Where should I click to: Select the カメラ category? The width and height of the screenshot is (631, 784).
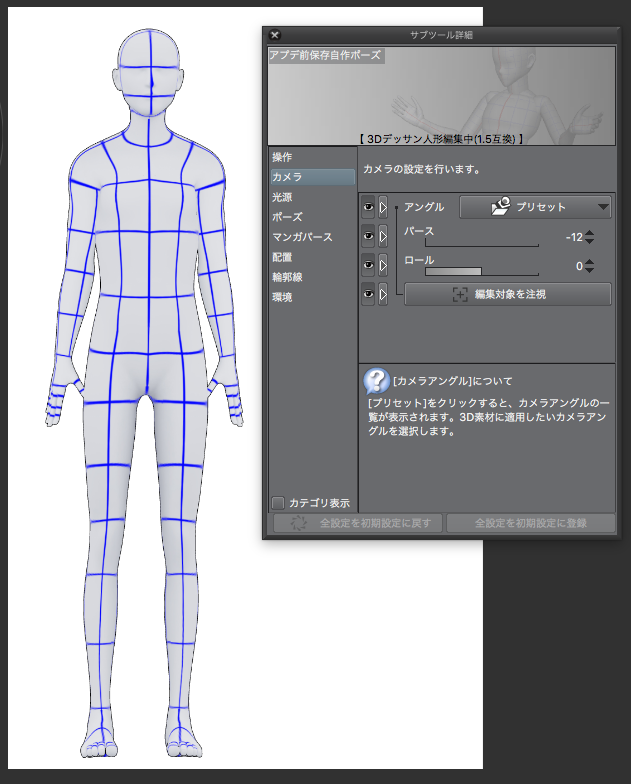tap(312, 177)
